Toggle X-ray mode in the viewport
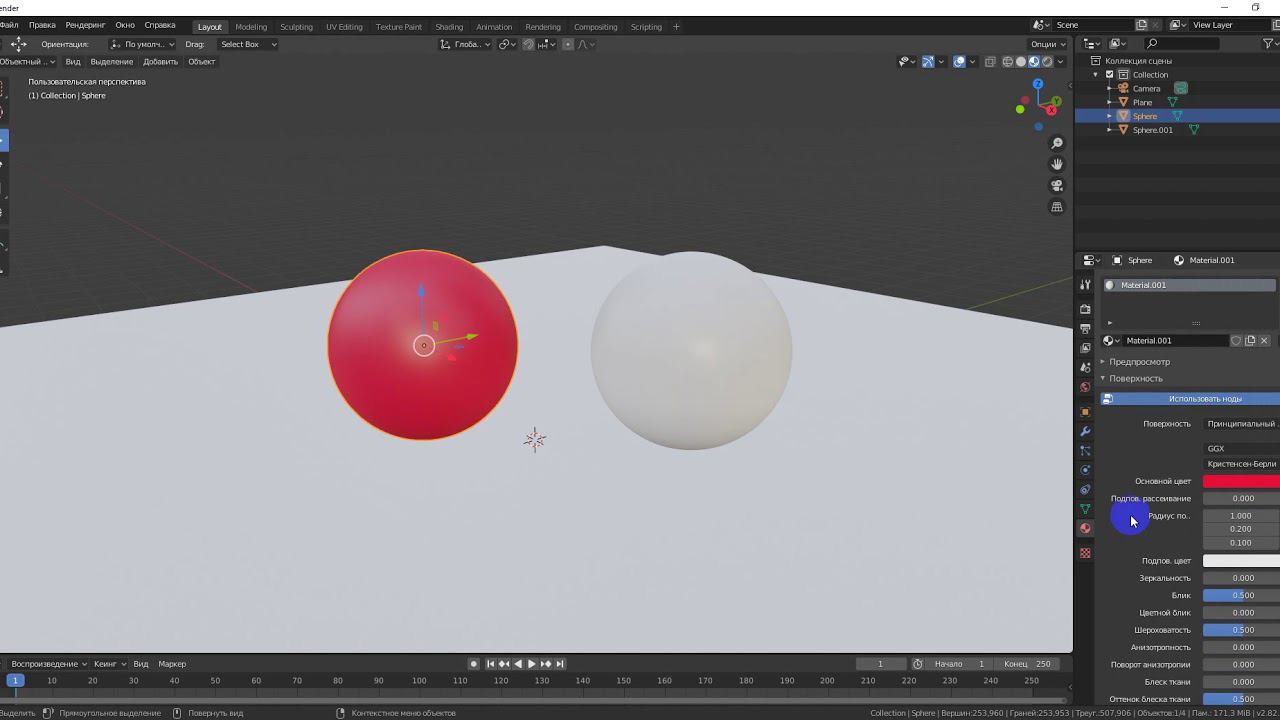The width and height of the screenshot is (1280, 720). tap(990, 62)
